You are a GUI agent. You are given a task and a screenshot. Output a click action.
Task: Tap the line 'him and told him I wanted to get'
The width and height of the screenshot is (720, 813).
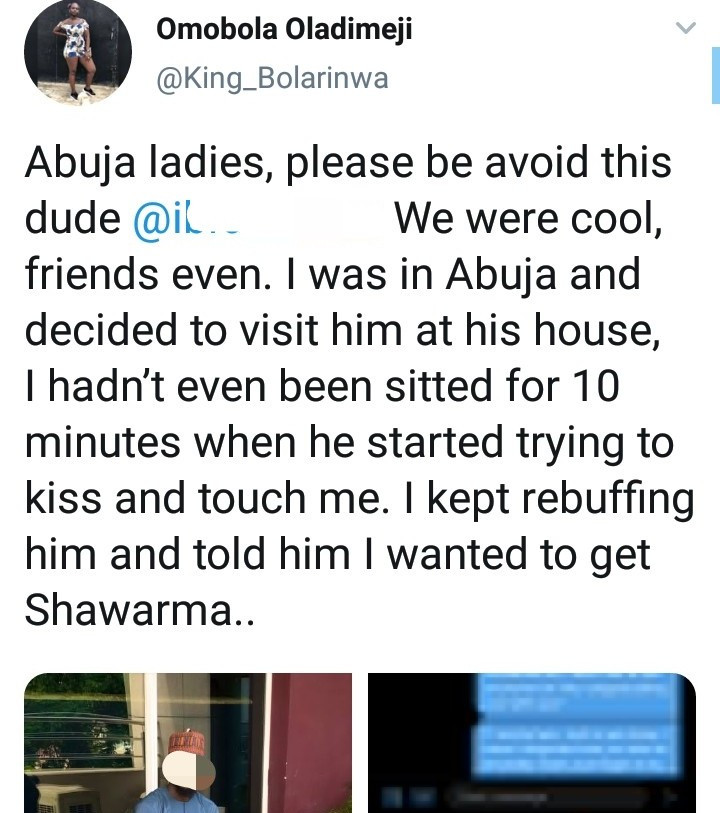[x=337, y=555]
